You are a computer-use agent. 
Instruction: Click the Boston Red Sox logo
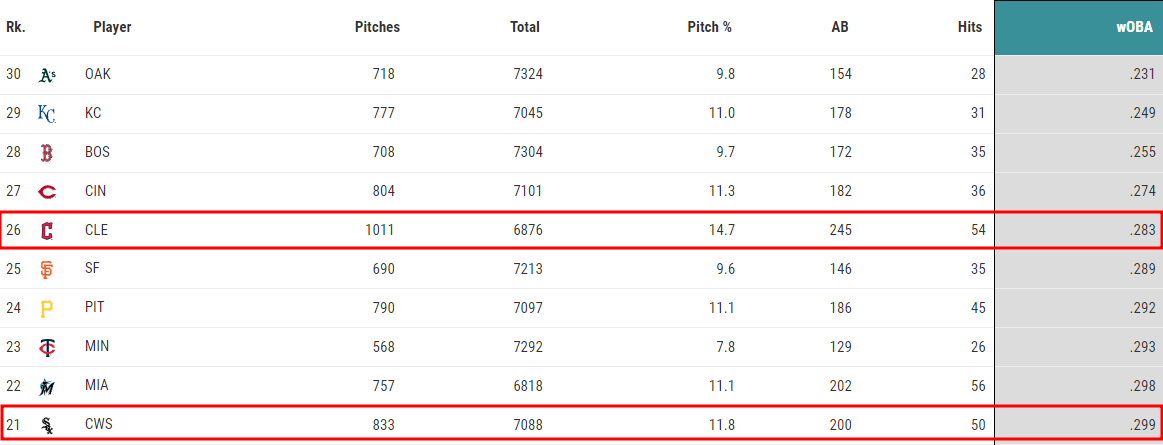tap(47, 153)
